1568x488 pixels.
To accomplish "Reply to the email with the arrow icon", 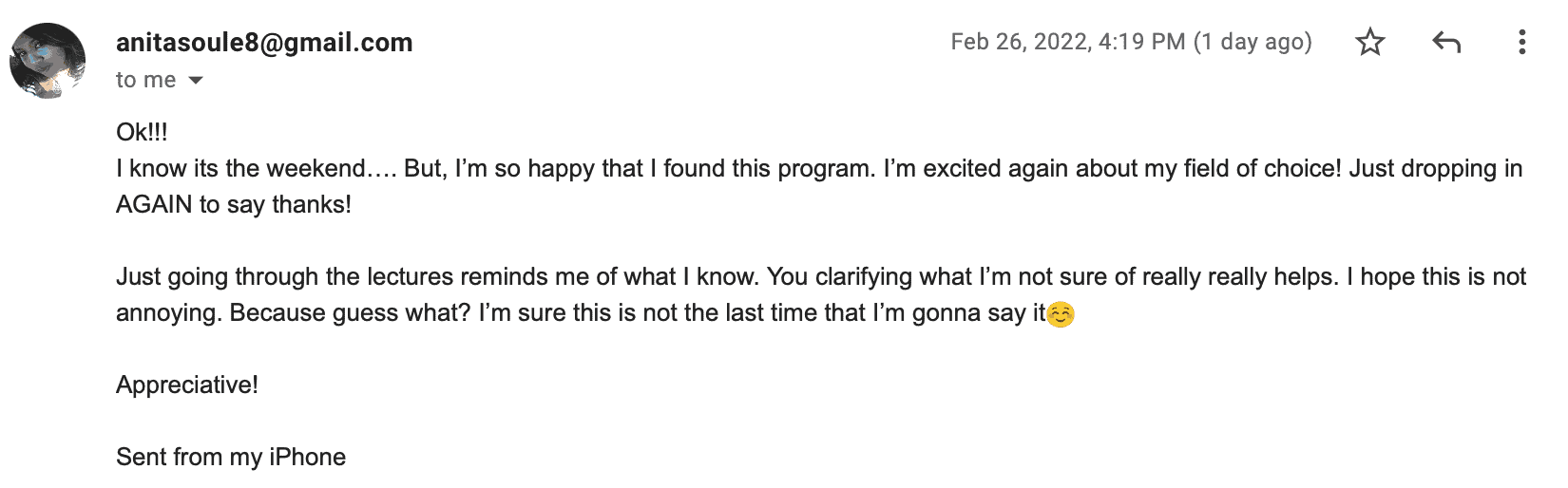I will (x=1445, y=42).
